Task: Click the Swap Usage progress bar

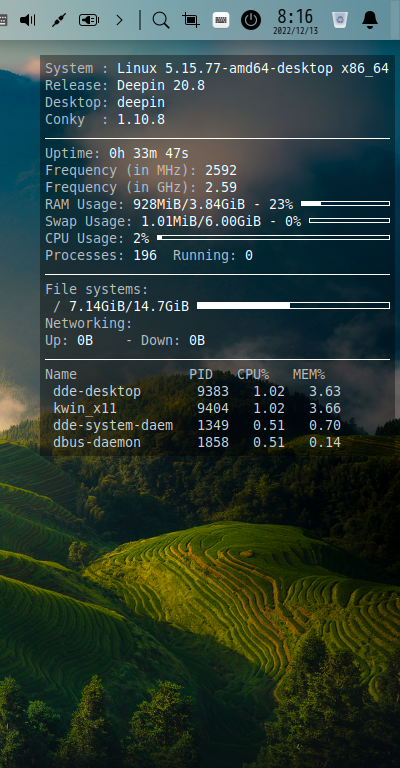Action: tap(350, 220)
